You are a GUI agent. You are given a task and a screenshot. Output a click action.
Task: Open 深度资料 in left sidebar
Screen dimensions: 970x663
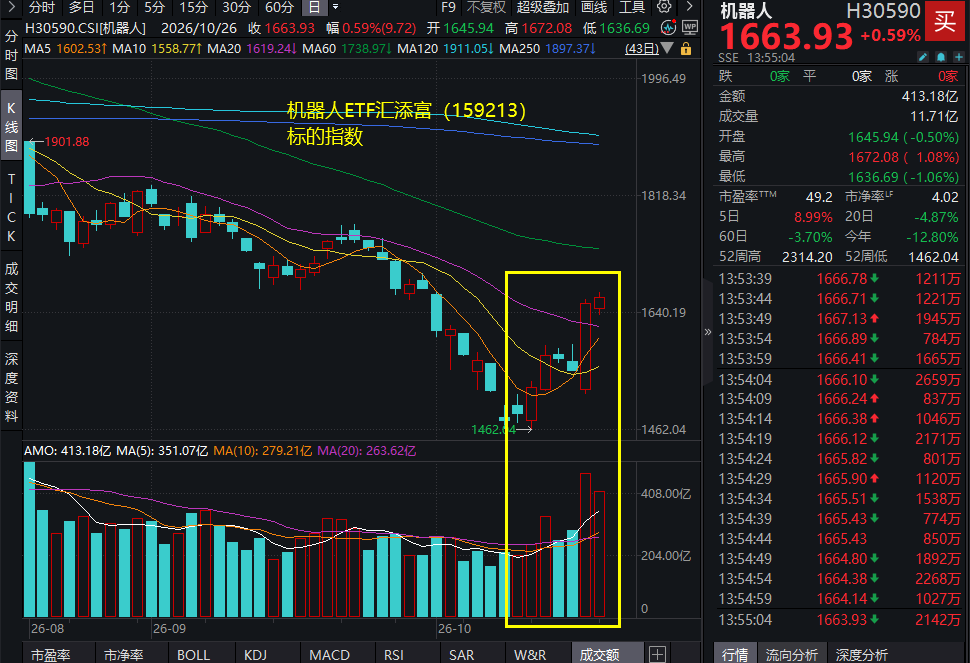[11, 388]
